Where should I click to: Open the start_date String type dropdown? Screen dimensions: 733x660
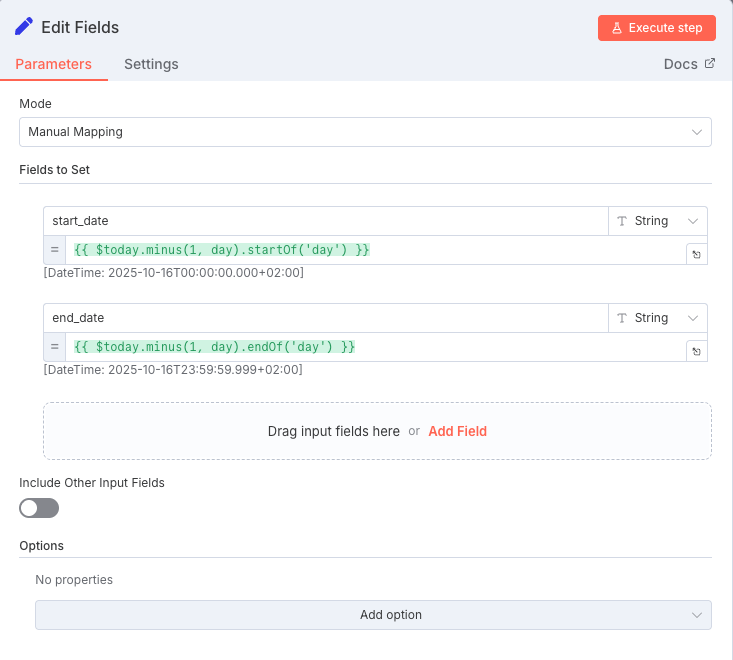(657, 221)
